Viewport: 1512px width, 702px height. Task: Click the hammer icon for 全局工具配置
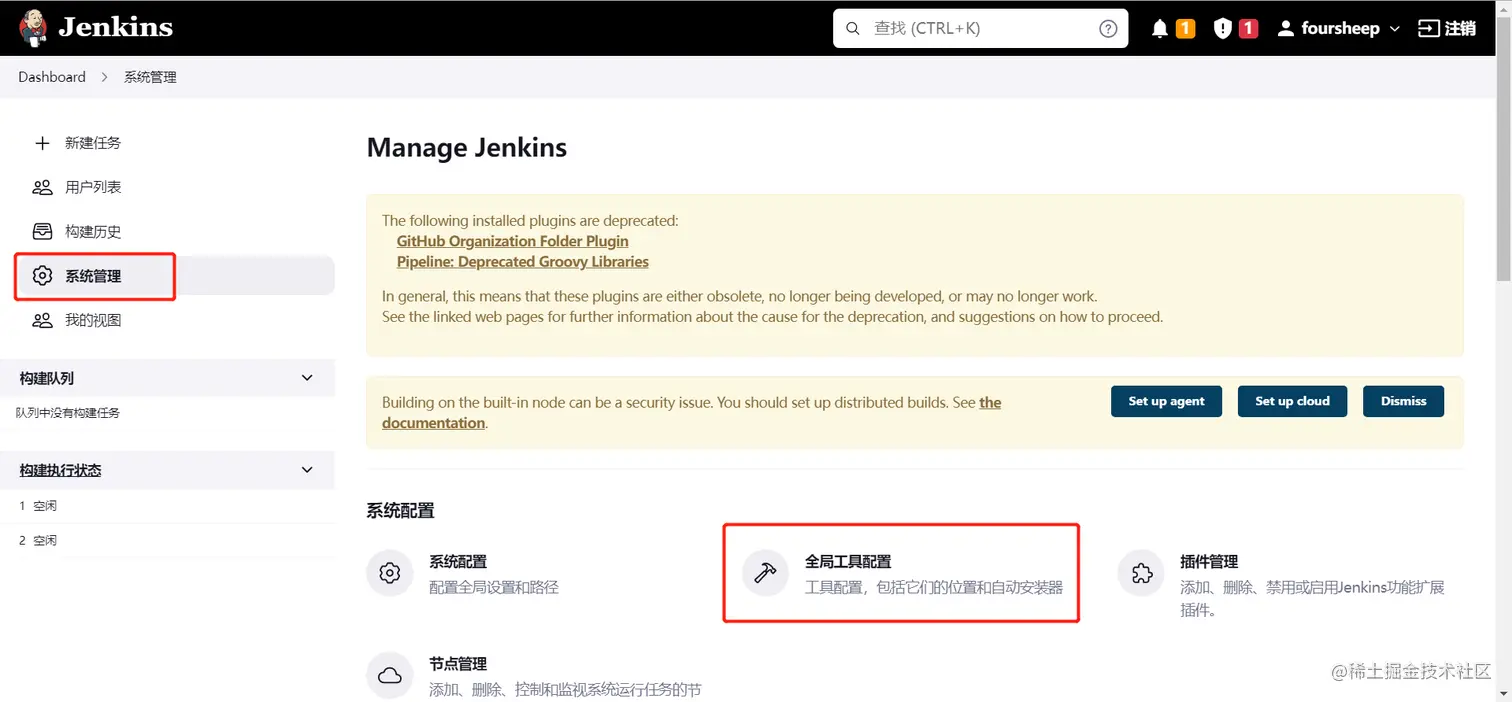(x=765, y=573)
